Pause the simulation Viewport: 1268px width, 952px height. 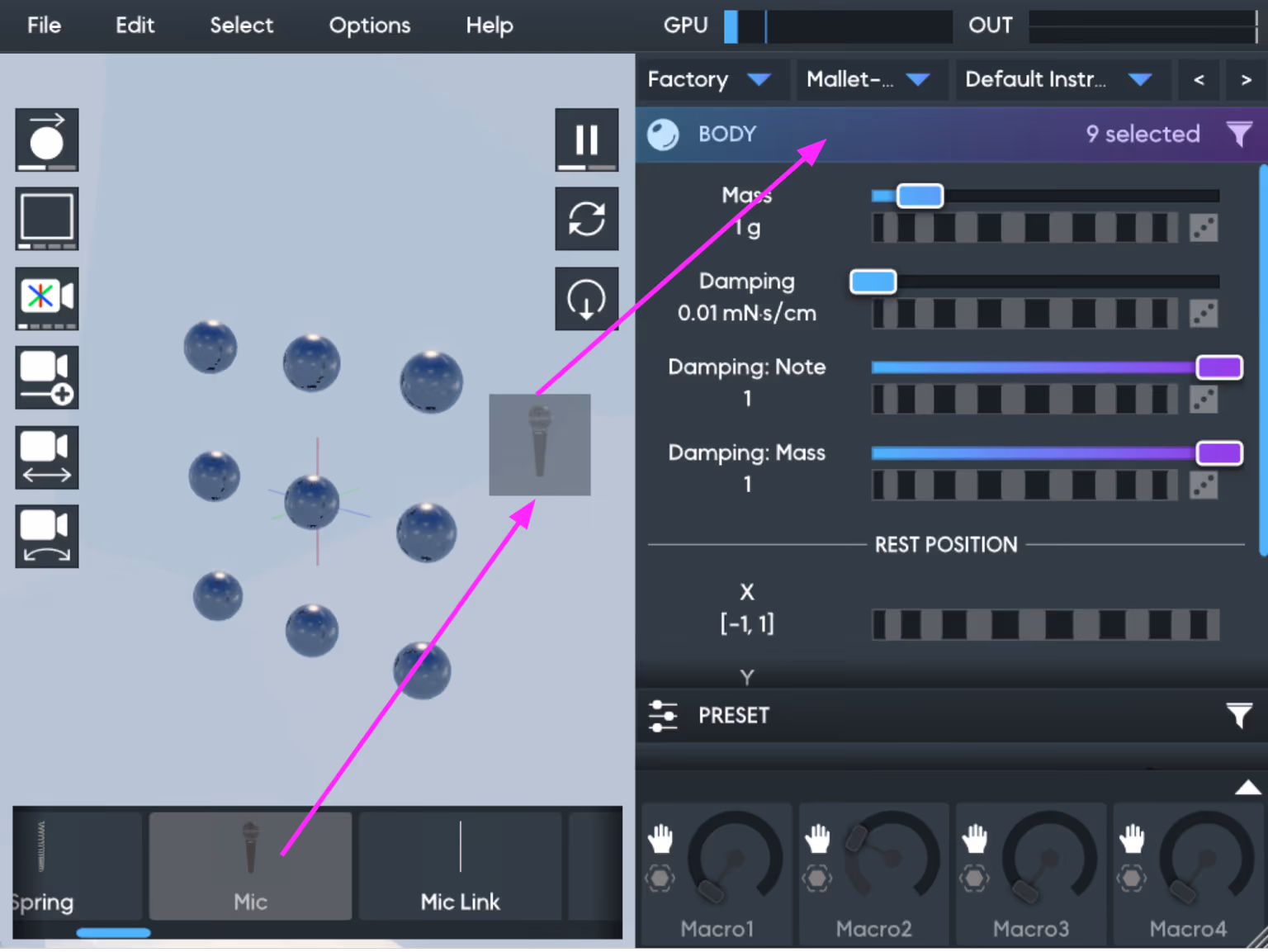587,140
